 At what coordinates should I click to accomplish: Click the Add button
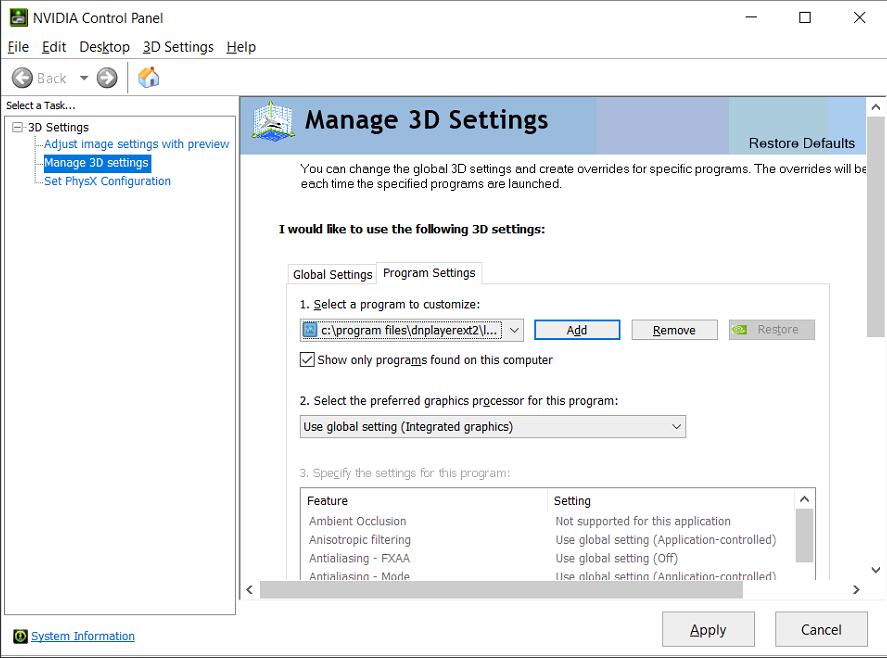click(577, 329)
